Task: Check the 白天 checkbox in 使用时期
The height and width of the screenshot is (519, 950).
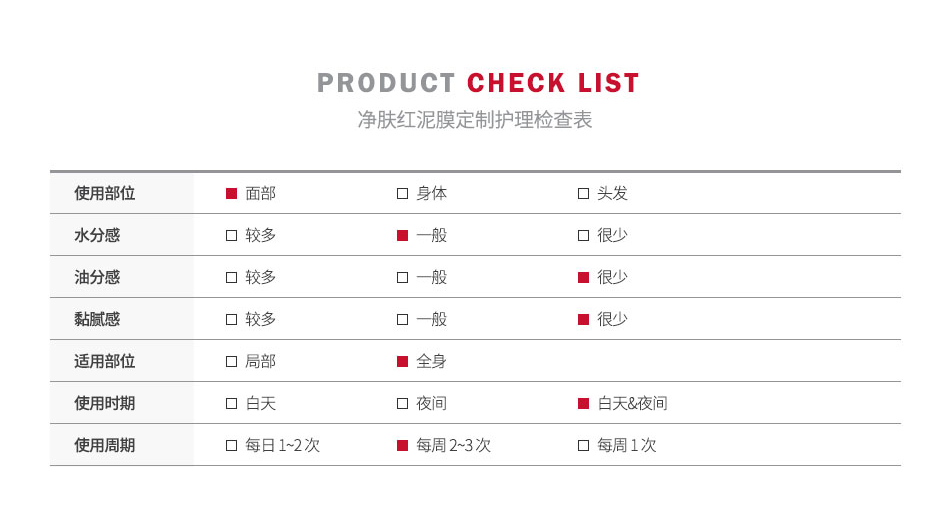Action: click(231, 403)
